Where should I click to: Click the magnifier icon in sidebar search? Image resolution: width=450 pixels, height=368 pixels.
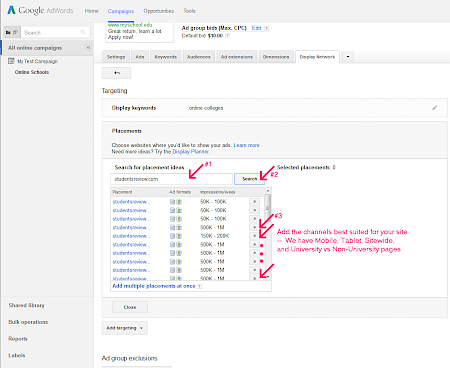(x=83, y=32)
